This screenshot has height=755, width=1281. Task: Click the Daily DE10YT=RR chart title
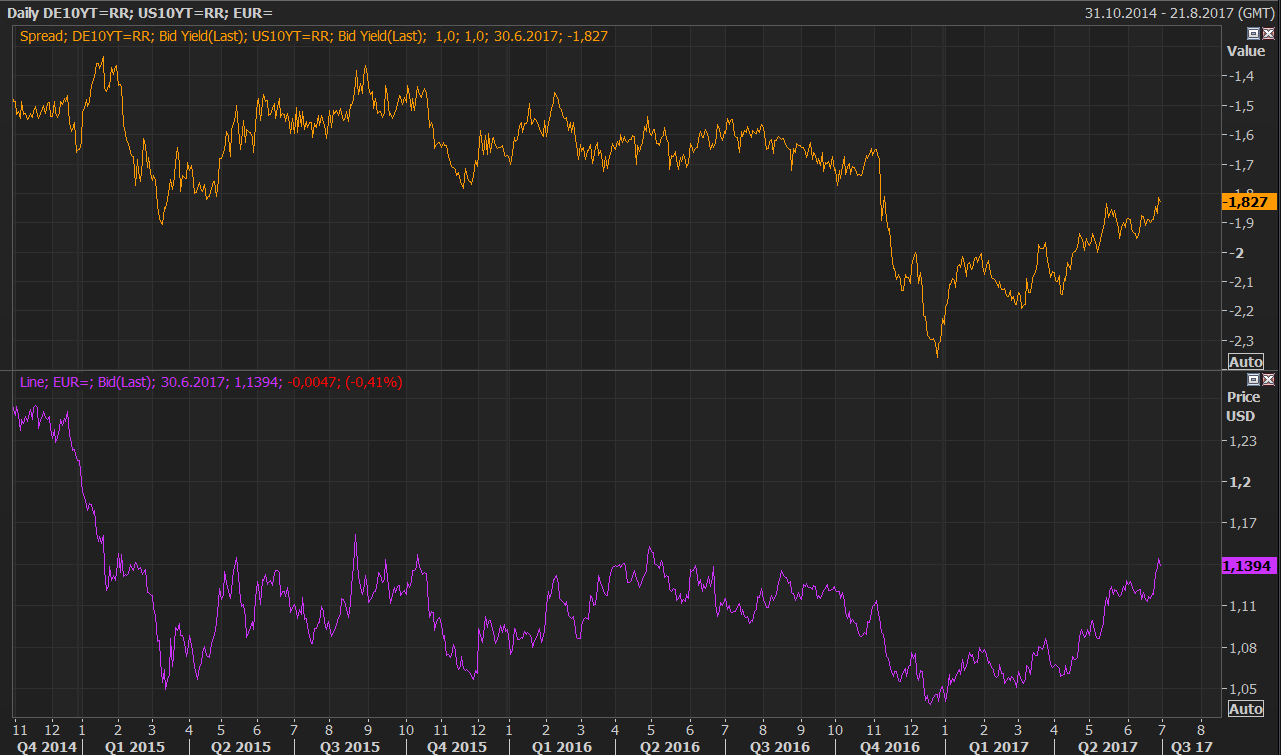tap(139, 12)
